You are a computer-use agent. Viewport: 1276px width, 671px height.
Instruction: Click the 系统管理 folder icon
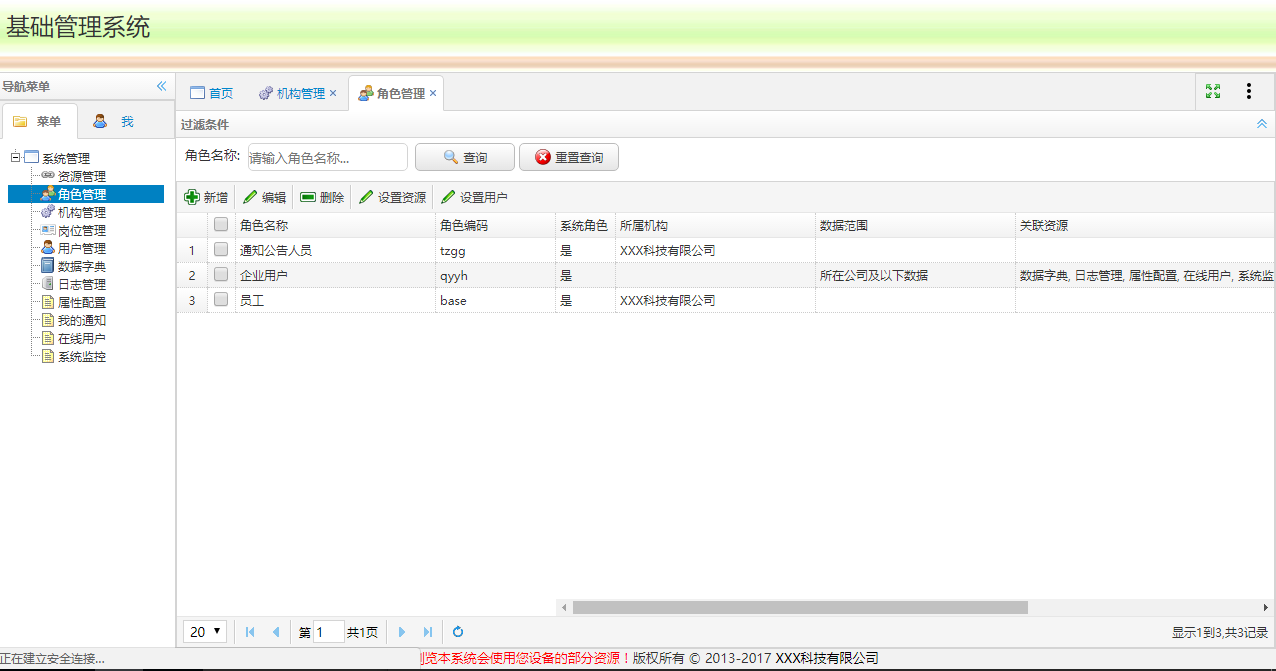[31, 157]
